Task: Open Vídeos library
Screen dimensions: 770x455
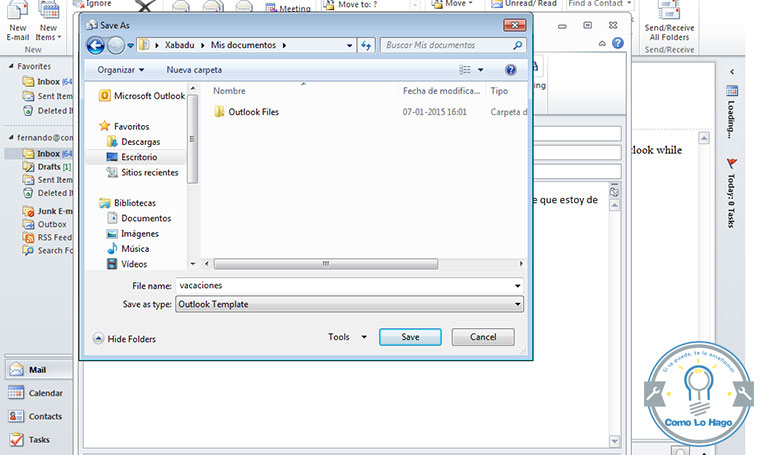Action: coord(127,264)
